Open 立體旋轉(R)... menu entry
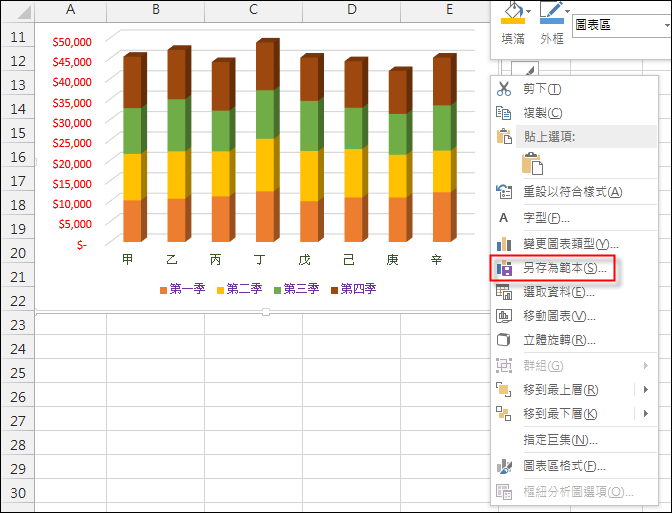Viewport: 672px width, 513px height. coord(574,340)
